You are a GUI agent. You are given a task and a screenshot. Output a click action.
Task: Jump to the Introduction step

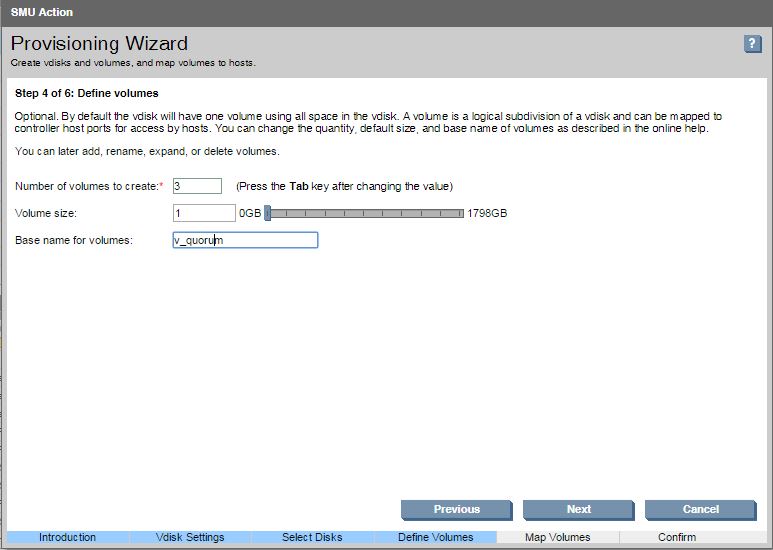pyautogui.click(x=67, y=537)
